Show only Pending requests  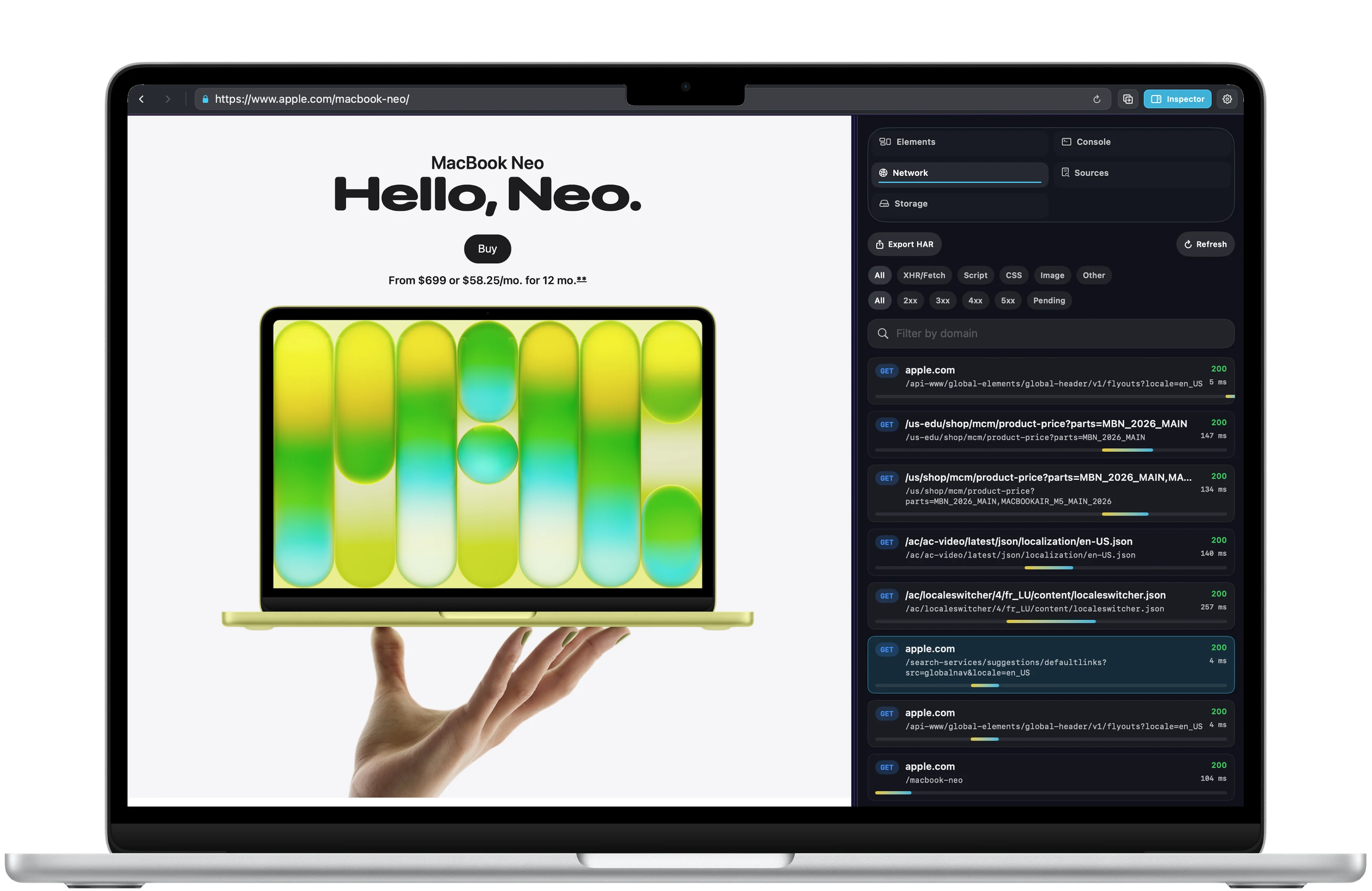click(1049, 300)
